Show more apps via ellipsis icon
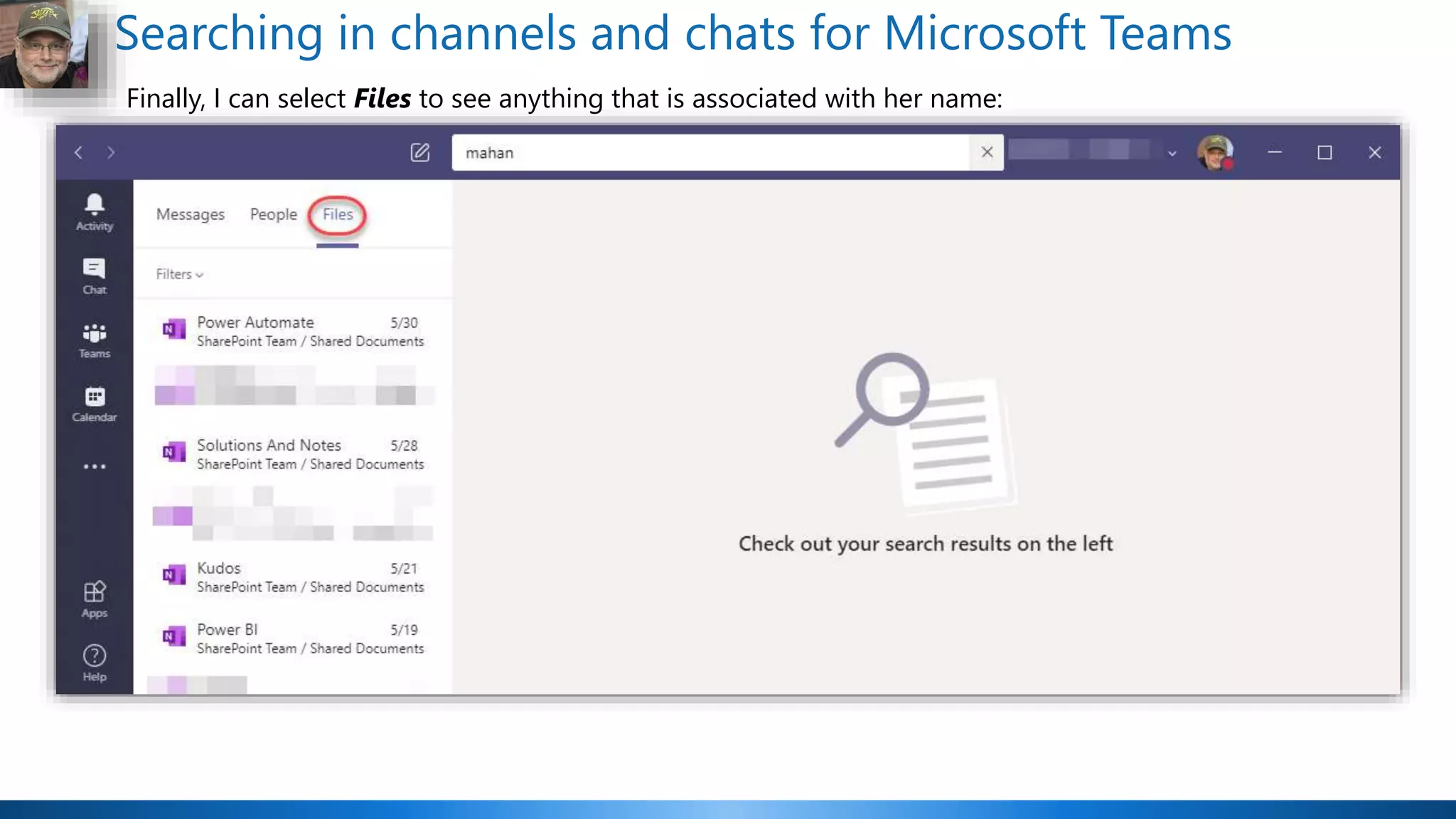Image resolution: width=1456 pixels, height=819 pixels. point(95,466)
